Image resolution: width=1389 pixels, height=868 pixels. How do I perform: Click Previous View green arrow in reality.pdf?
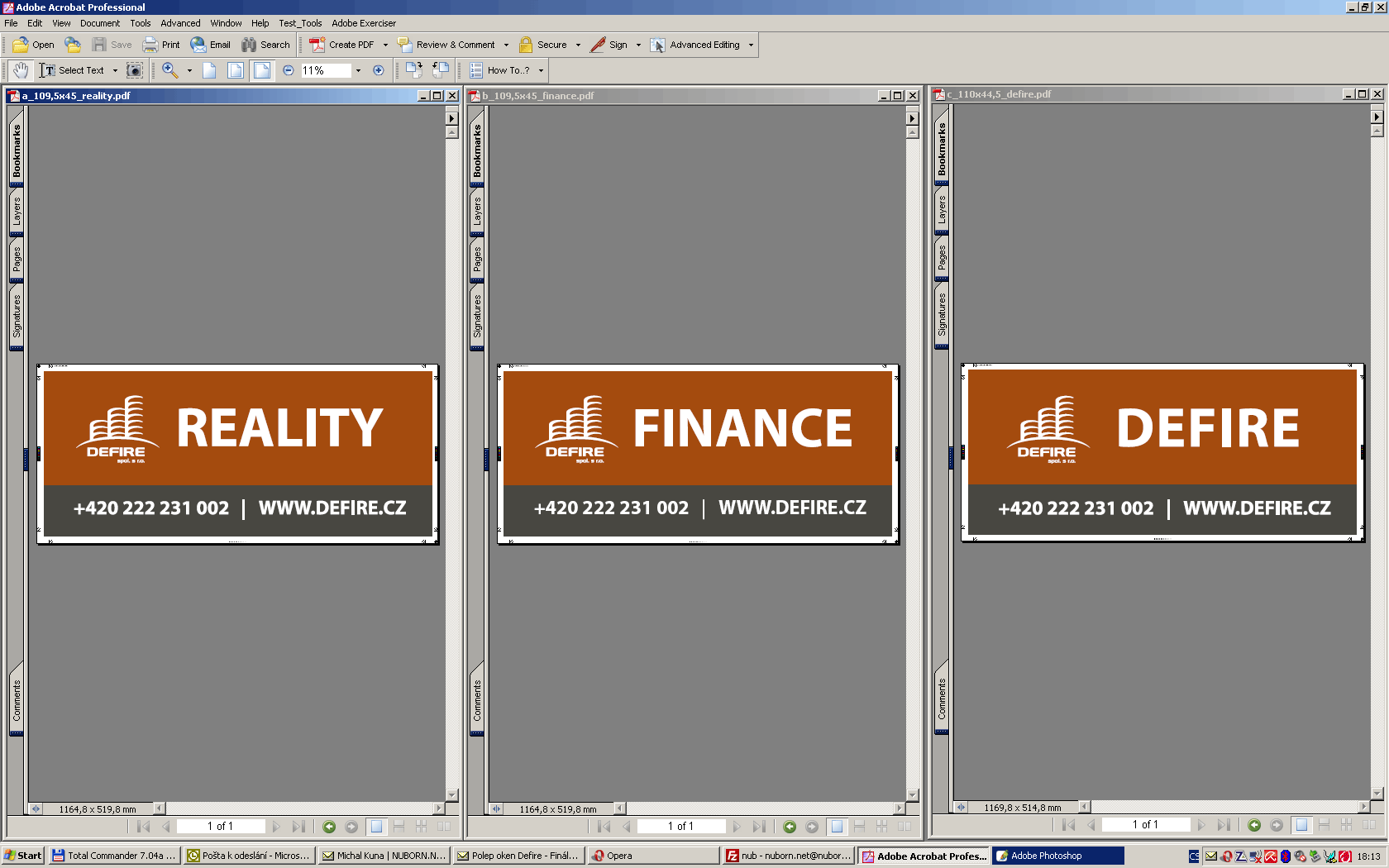[x=329, y=827]
